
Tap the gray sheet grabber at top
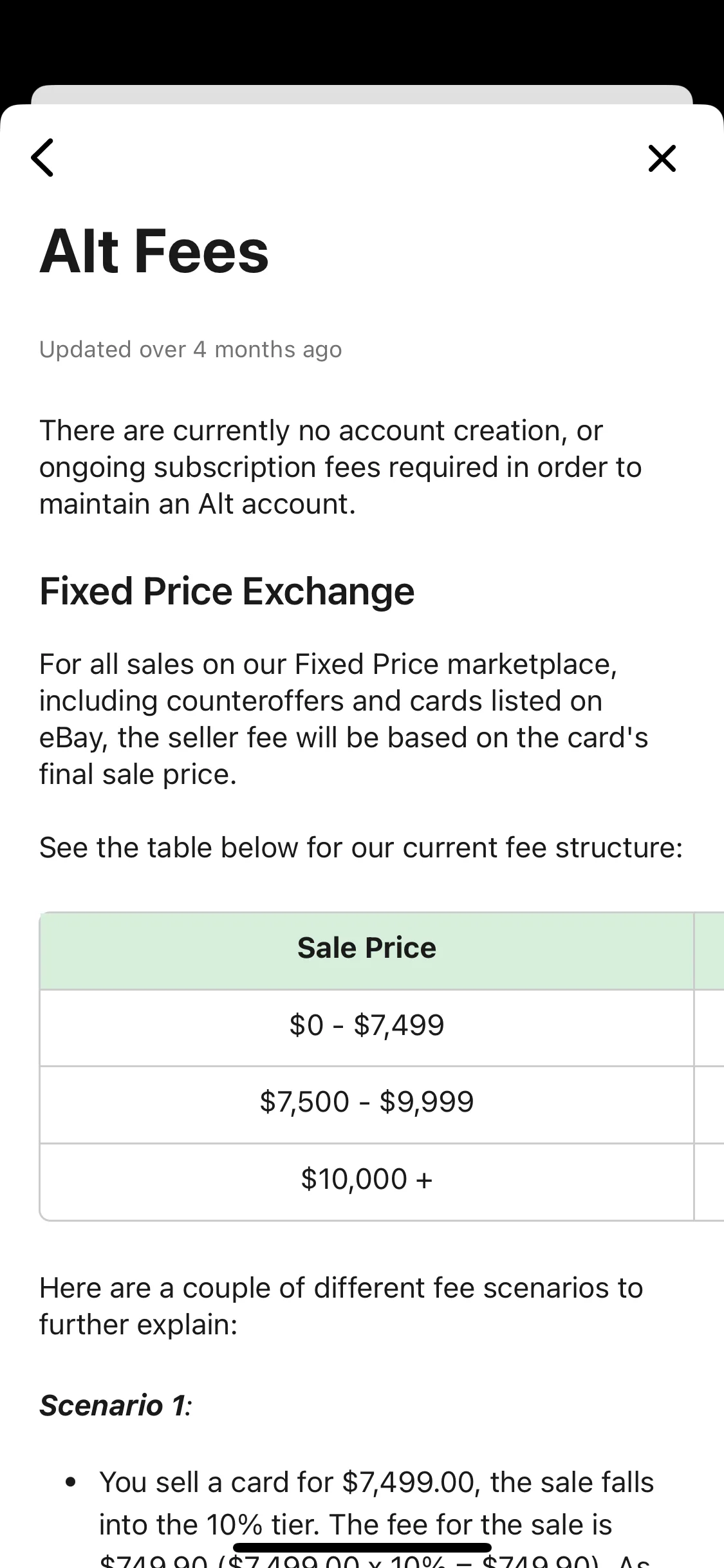(x=362, y=95)
